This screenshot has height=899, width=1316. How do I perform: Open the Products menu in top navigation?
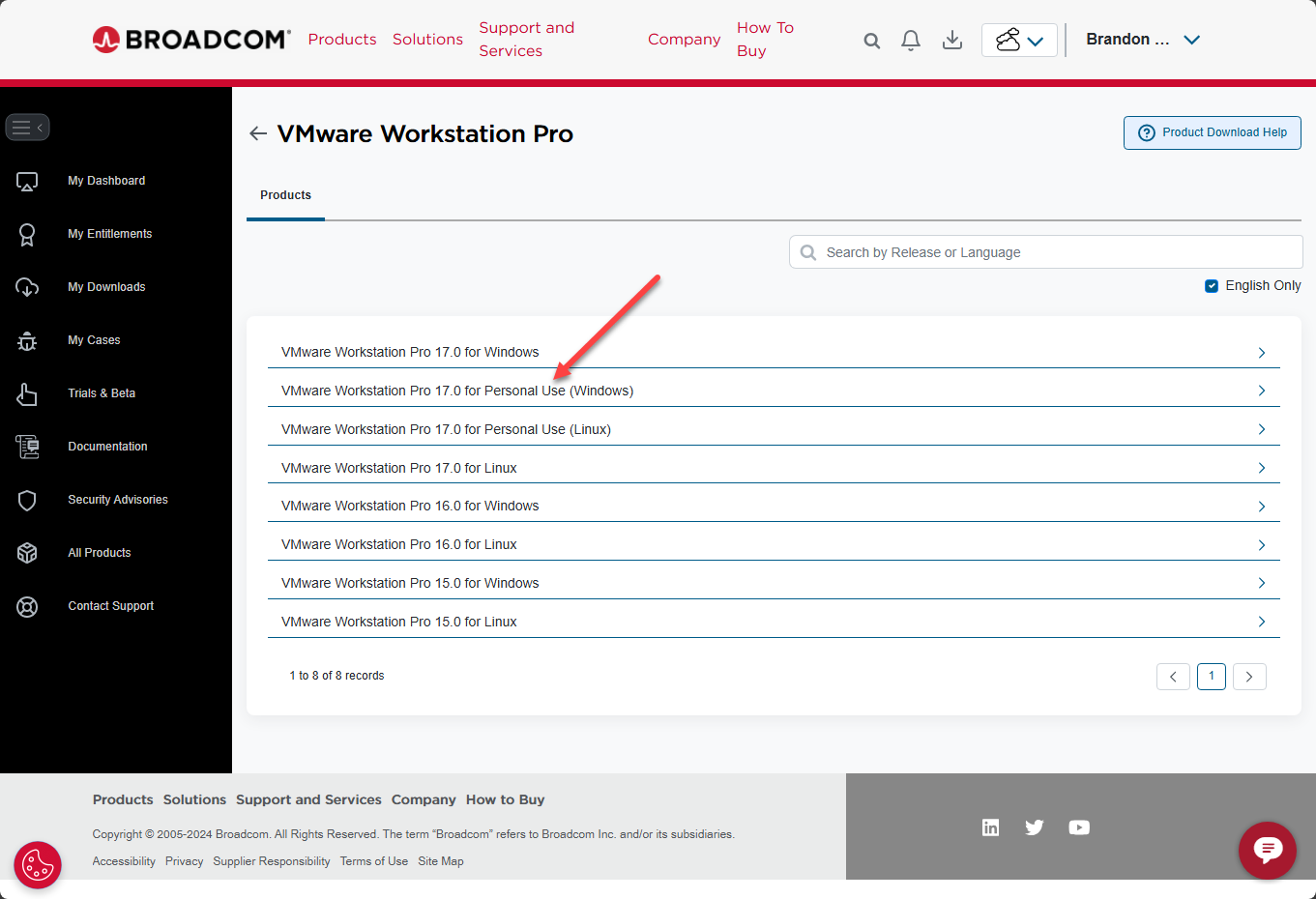(x=342, y=40)
